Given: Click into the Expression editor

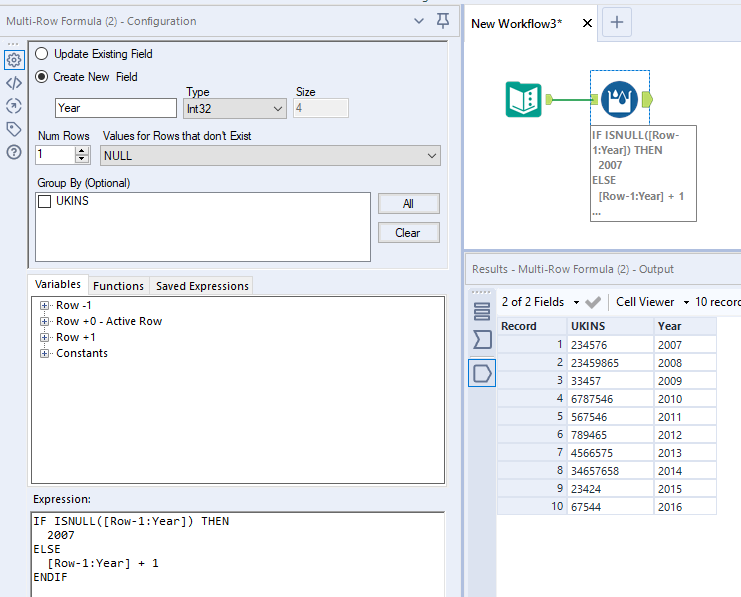Looking at the screenshot, I should point(238,554).
